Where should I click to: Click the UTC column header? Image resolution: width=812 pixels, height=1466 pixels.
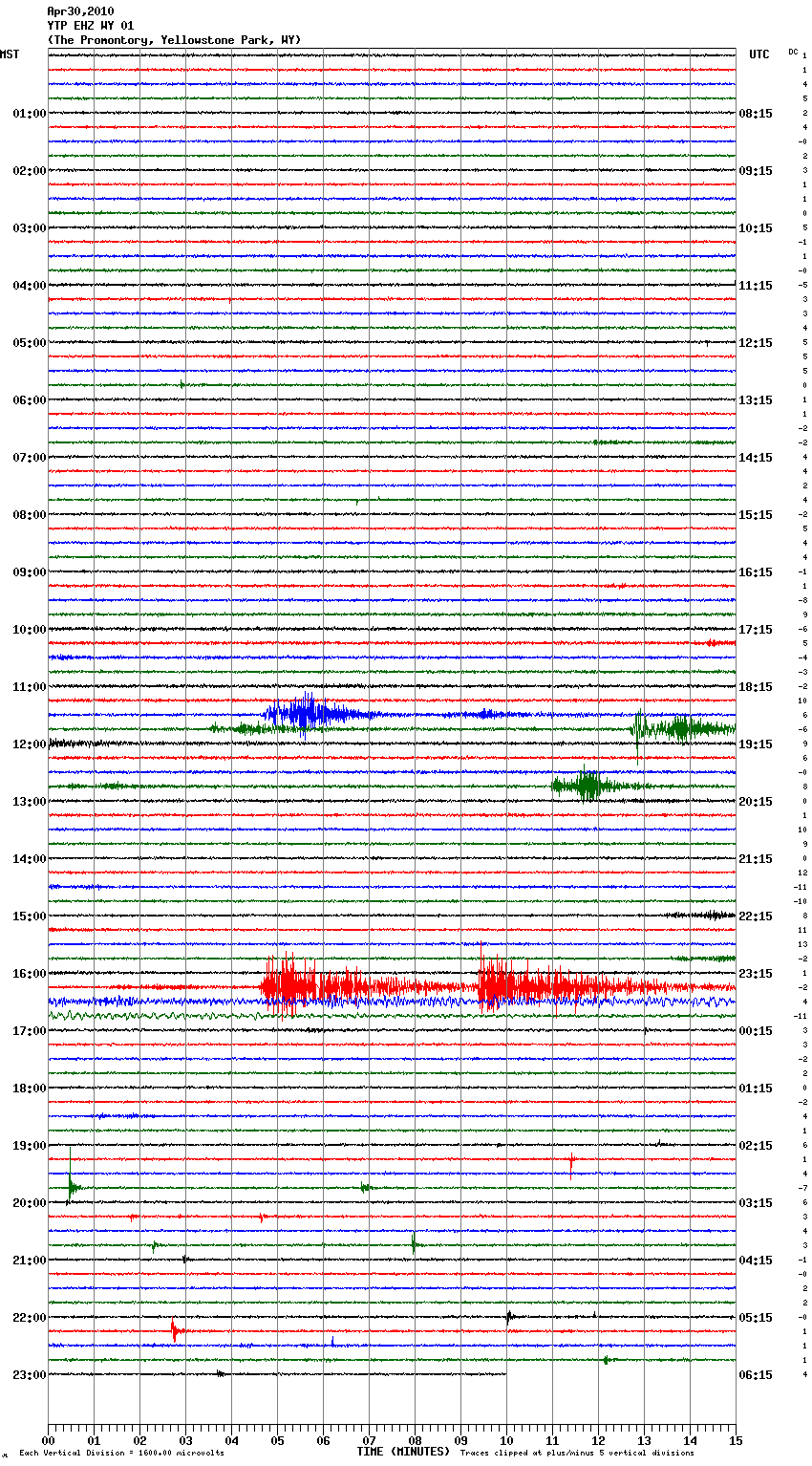pyautogui.click(x=759, y=54)
